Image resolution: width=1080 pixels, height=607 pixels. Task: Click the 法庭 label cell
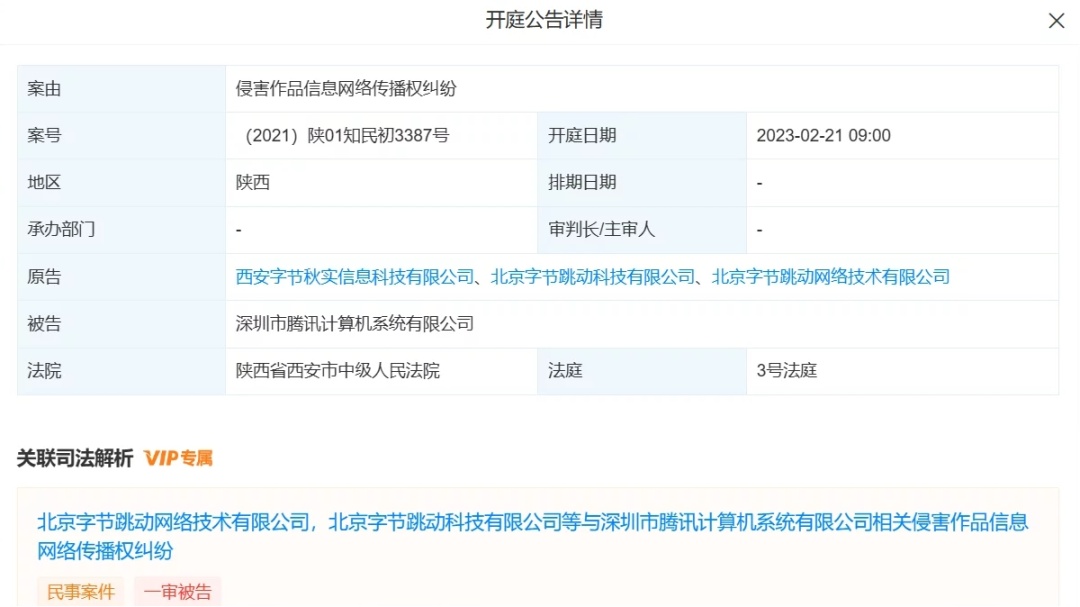point(642,371)
